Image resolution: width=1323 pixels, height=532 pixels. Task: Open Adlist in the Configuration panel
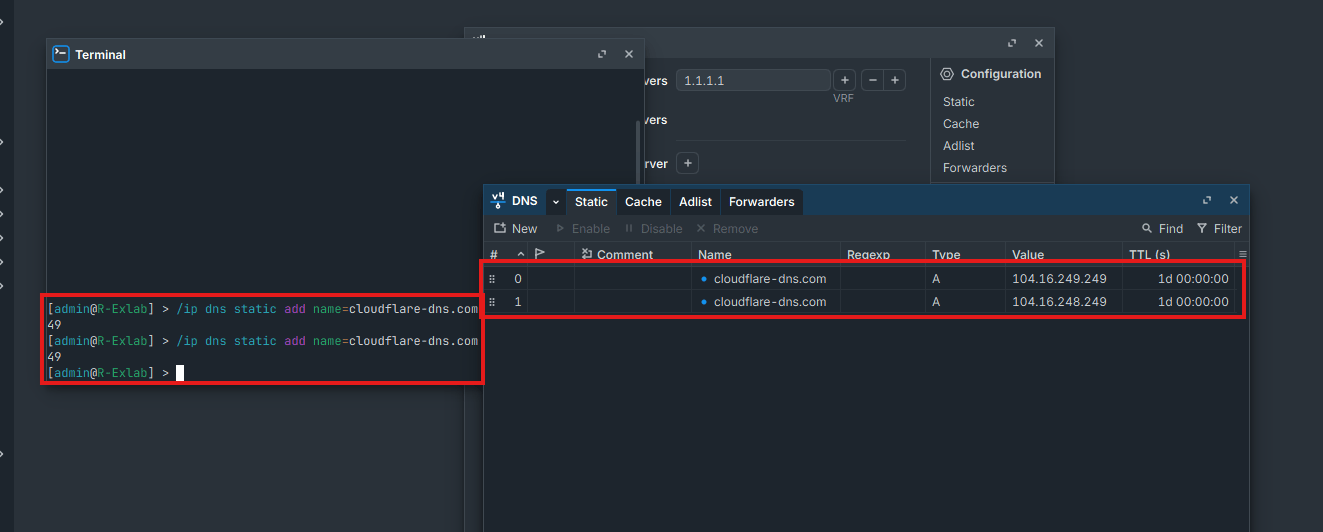tap(958, 146)
